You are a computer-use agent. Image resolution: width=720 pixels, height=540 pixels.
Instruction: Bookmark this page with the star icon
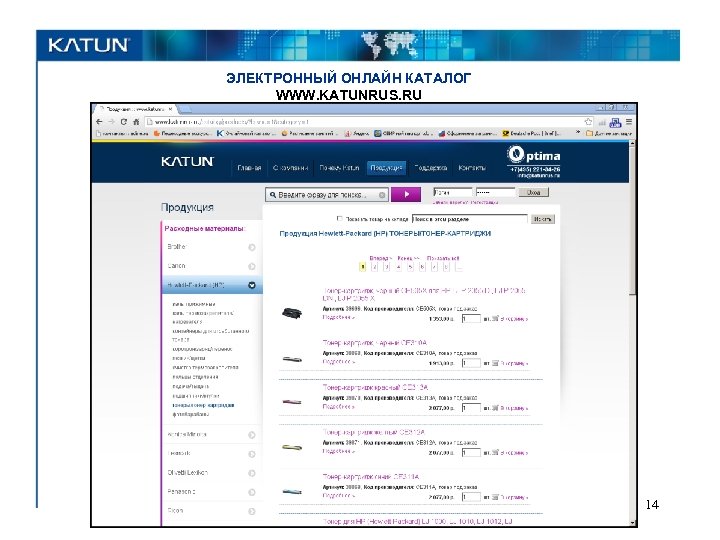(588, 122)
